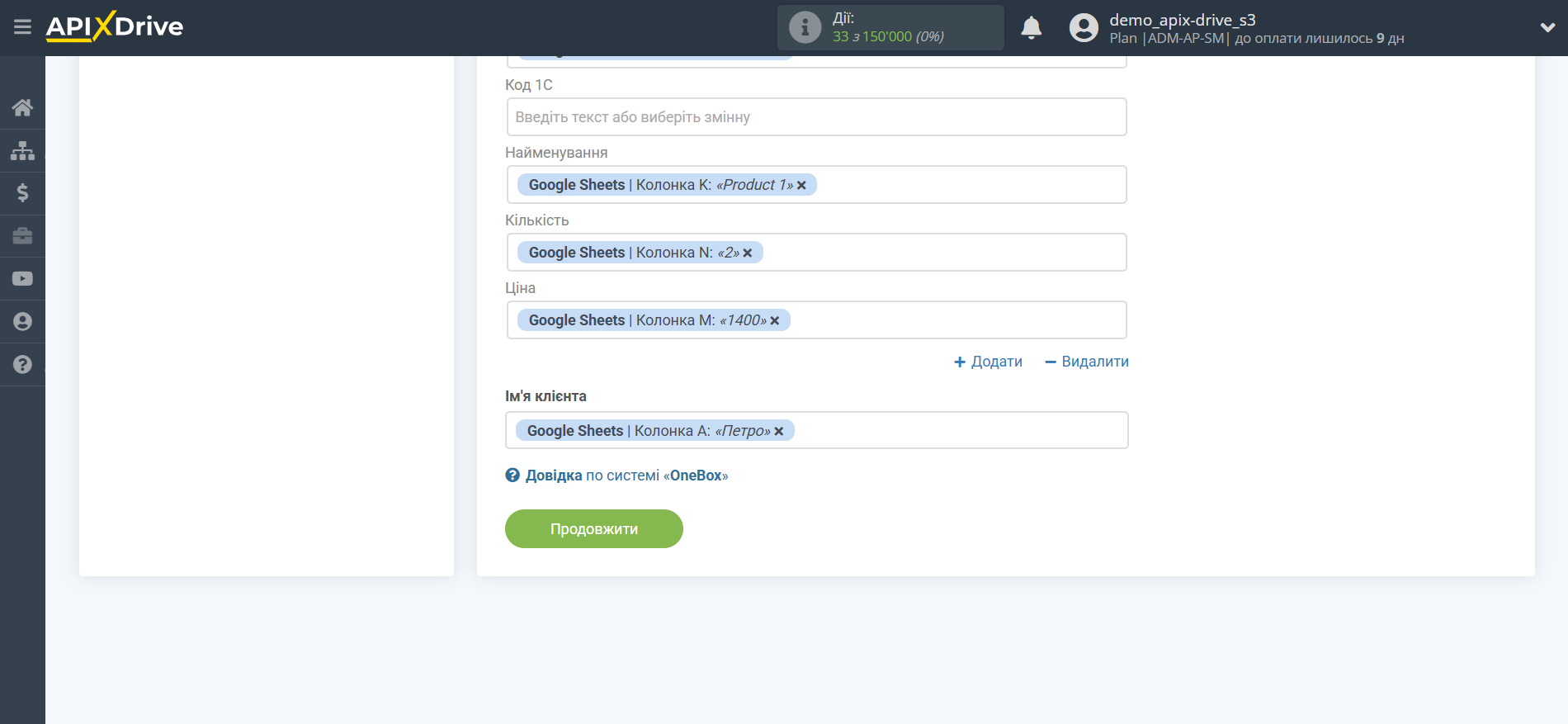
Task: Click the Найменування label
Action: [x=556, y=153]
